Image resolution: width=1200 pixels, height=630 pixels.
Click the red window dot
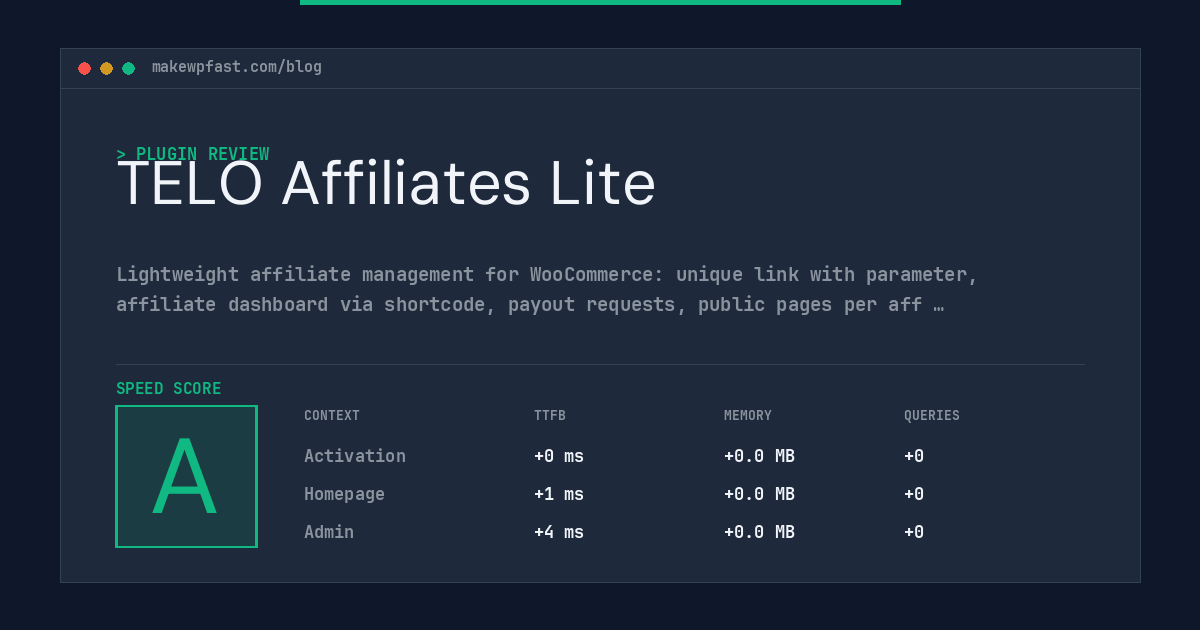coord(84,68)
